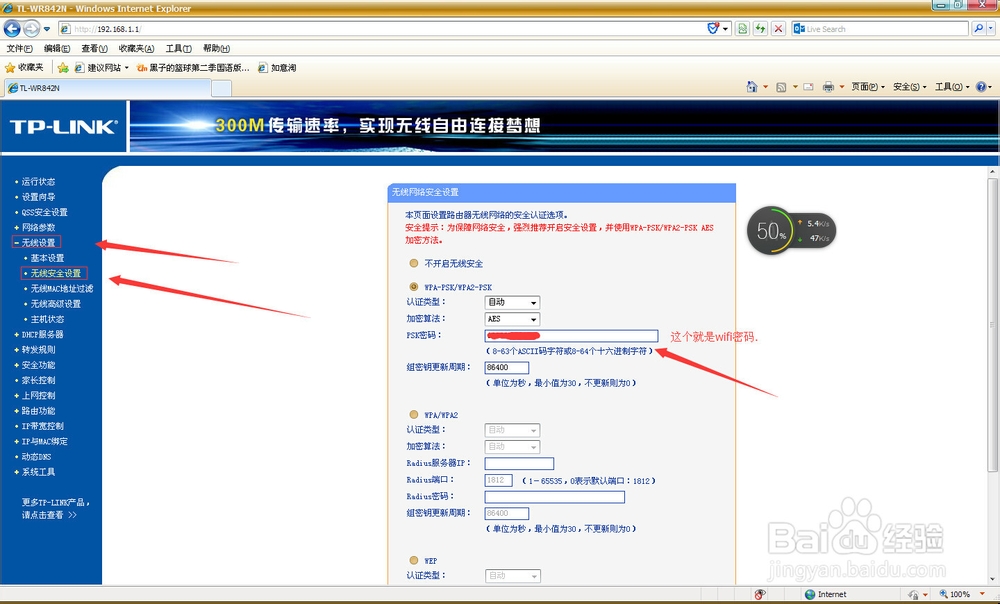Image resolution: width=1000 pixels, height=604 pixels.
Task: Open the 文件(F) menu
Action: (x=20, y=48)
